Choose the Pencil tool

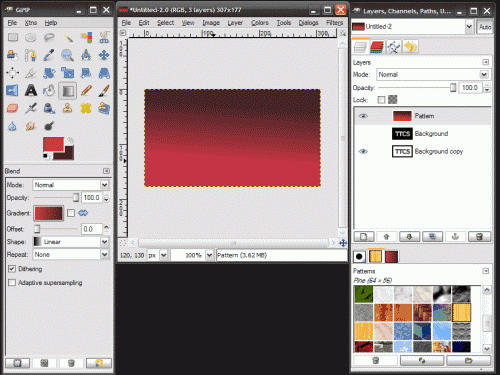(86, 90)
